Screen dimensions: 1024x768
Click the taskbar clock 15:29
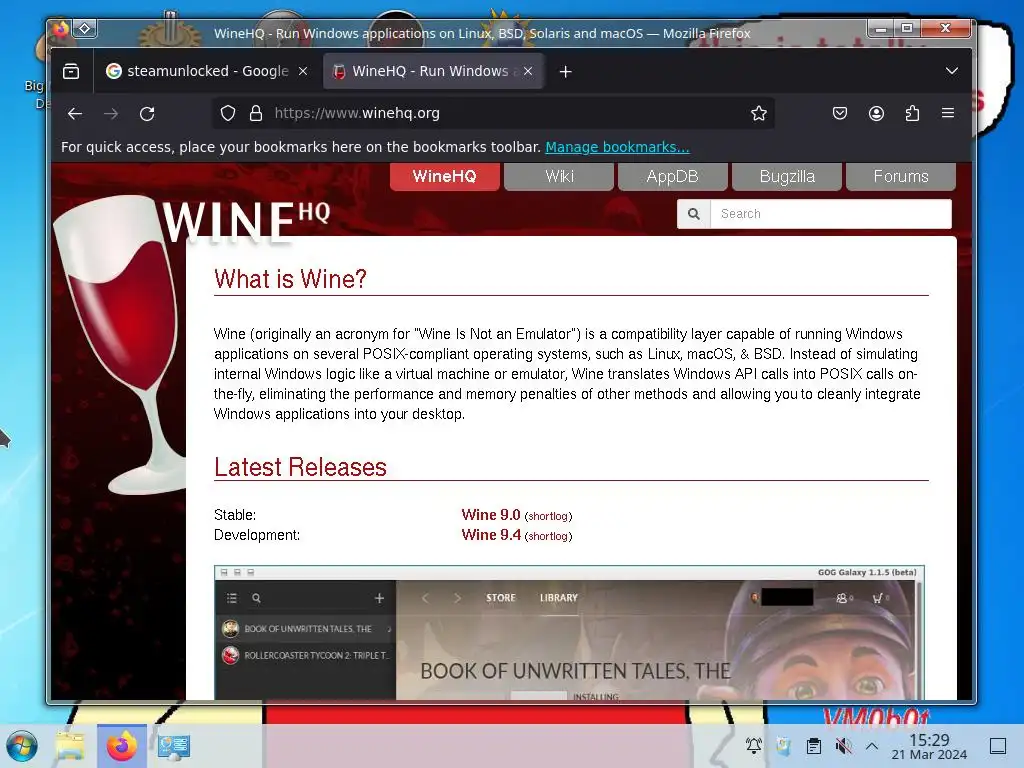(x=929, y=740)
